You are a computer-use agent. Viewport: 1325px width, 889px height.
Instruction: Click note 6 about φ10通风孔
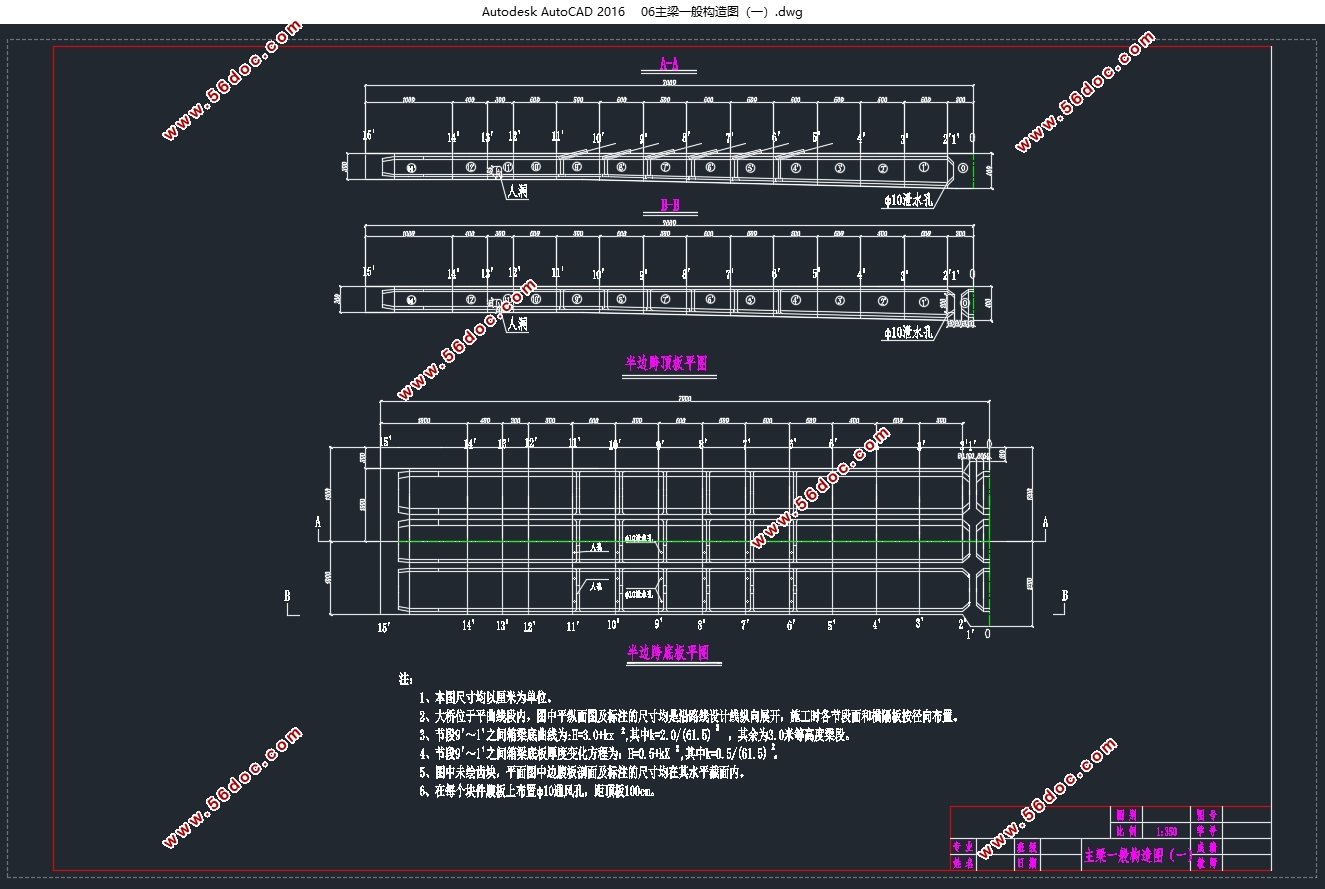click(538, 791)
